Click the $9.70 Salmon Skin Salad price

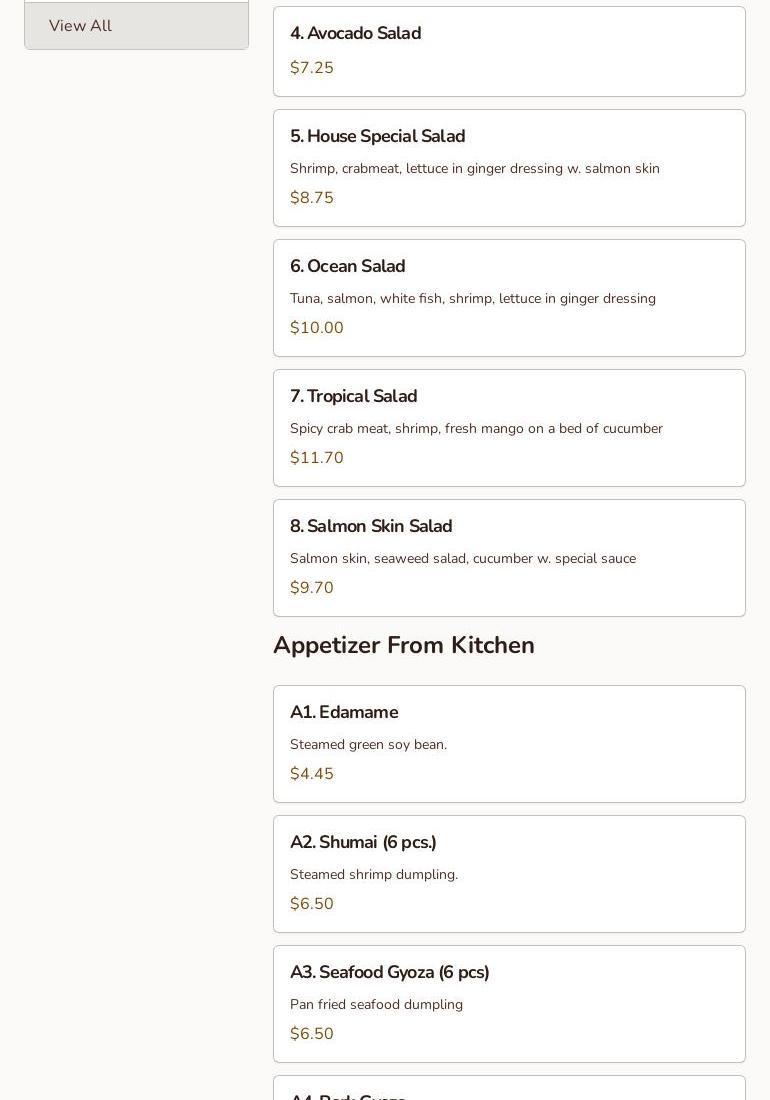312,588
